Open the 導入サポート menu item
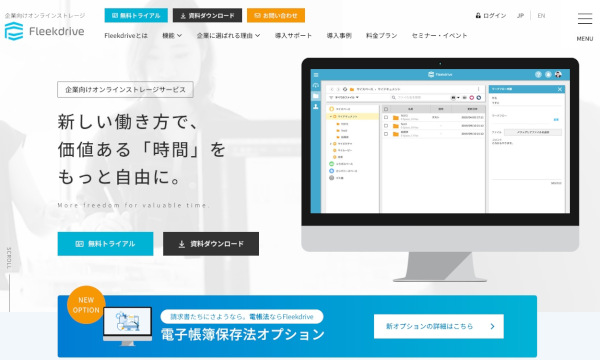The image size is (600, 360). pyautogui.click(x=293, y=36)
